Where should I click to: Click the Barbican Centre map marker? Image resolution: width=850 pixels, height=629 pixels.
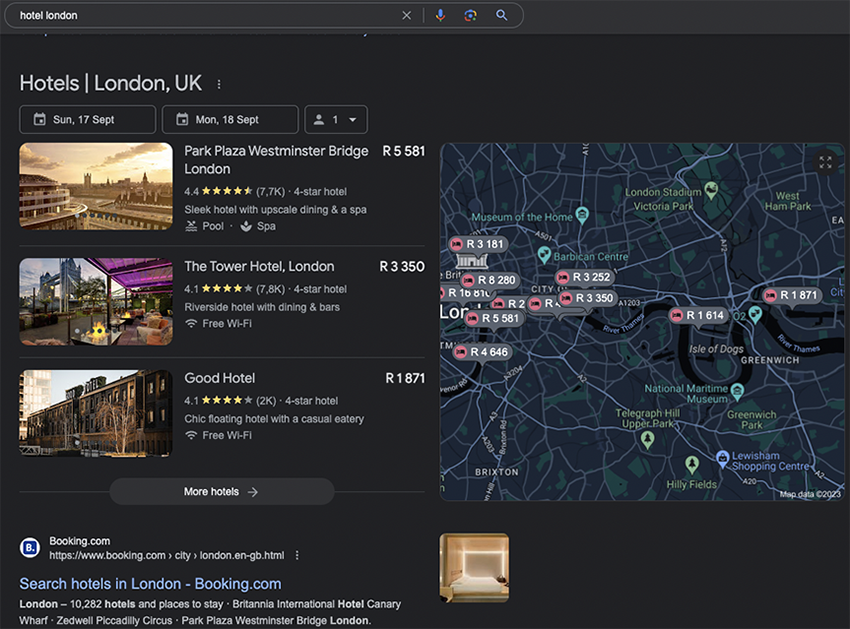(x=544, y=254)
